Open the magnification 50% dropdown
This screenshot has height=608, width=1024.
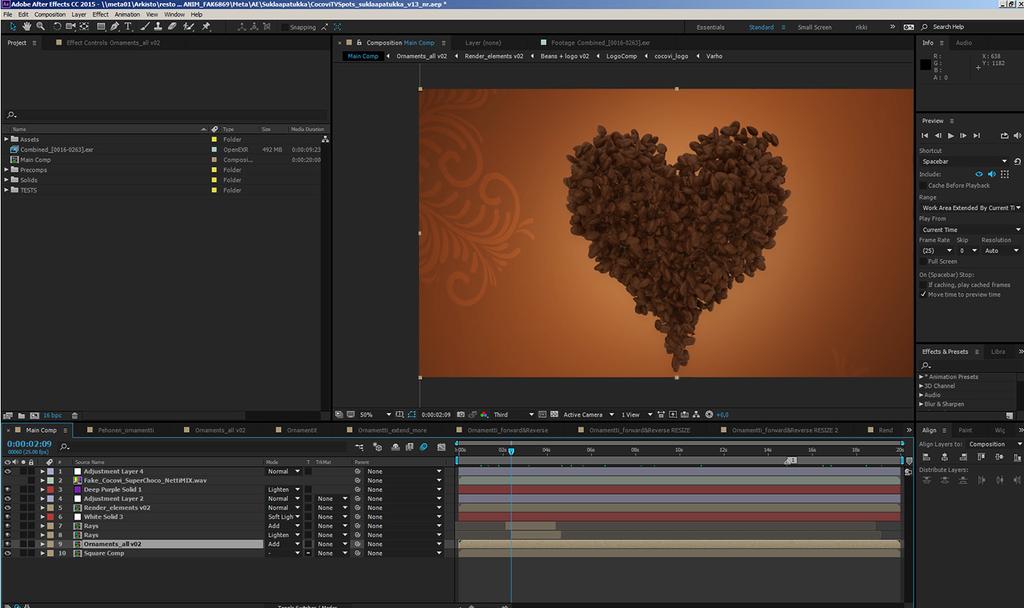pyautogui.click(x=376, y=415)
